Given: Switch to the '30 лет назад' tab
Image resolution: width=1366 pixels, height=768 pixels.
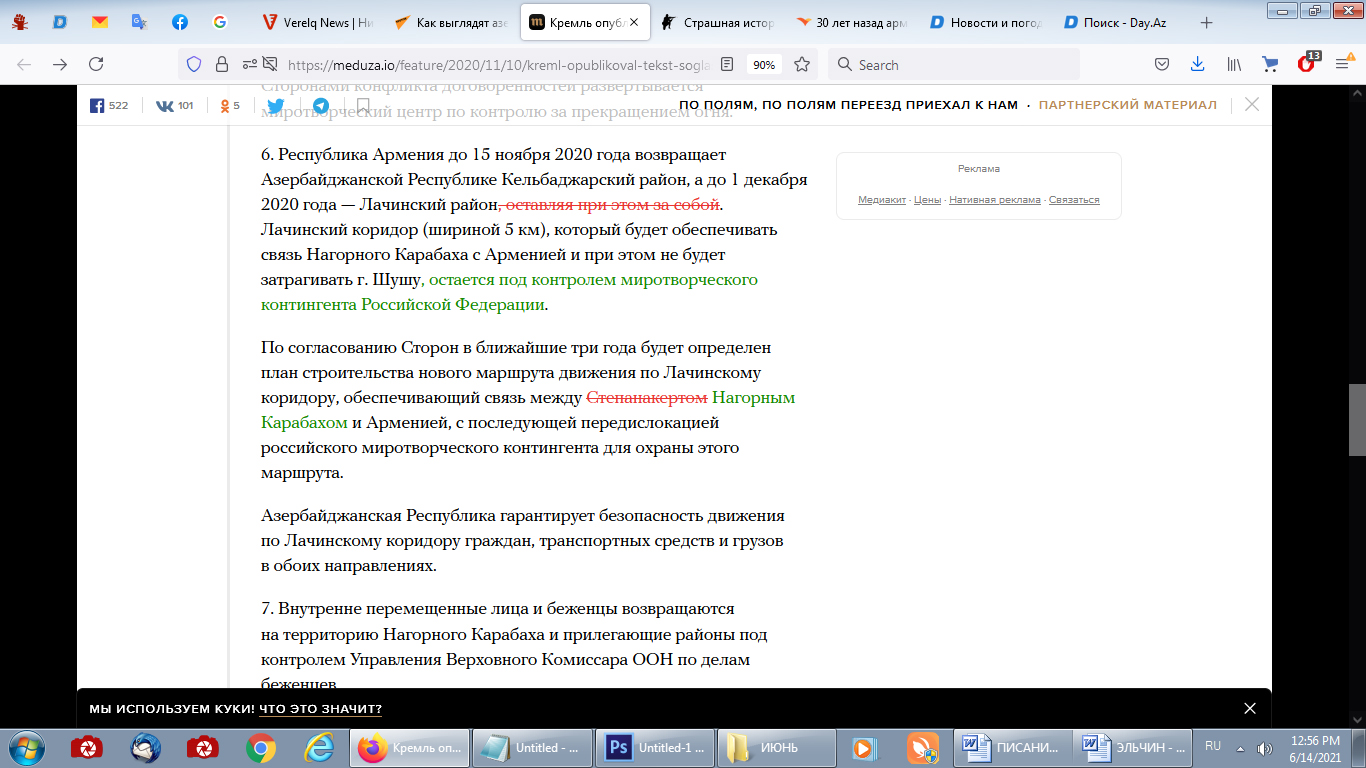Looking at the screenshot, I should pyautogui.click(x=853, y=22).
